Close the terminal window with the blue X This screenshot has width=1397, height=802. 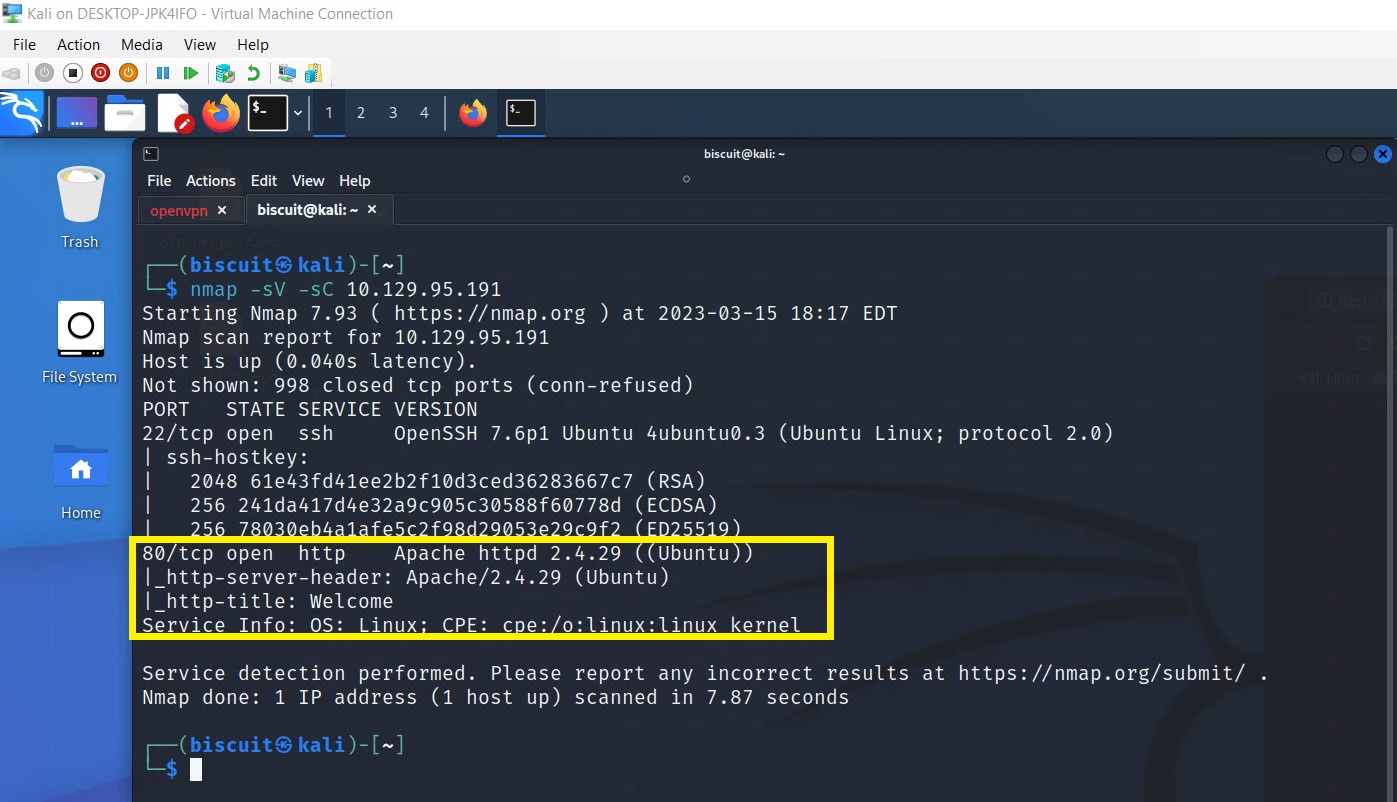(x=1383, y=154)
